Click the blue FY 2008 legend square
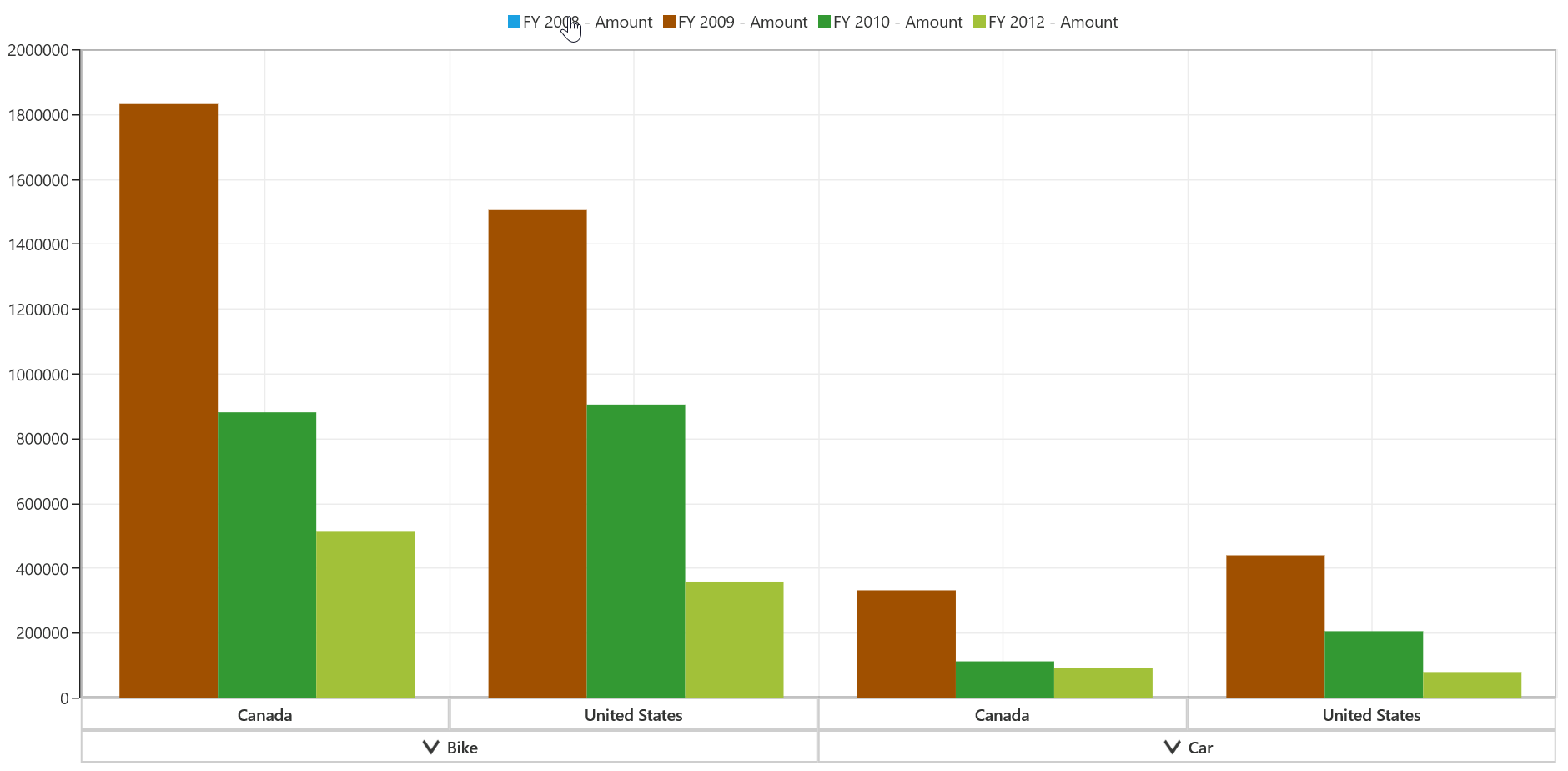 point(514,22)
